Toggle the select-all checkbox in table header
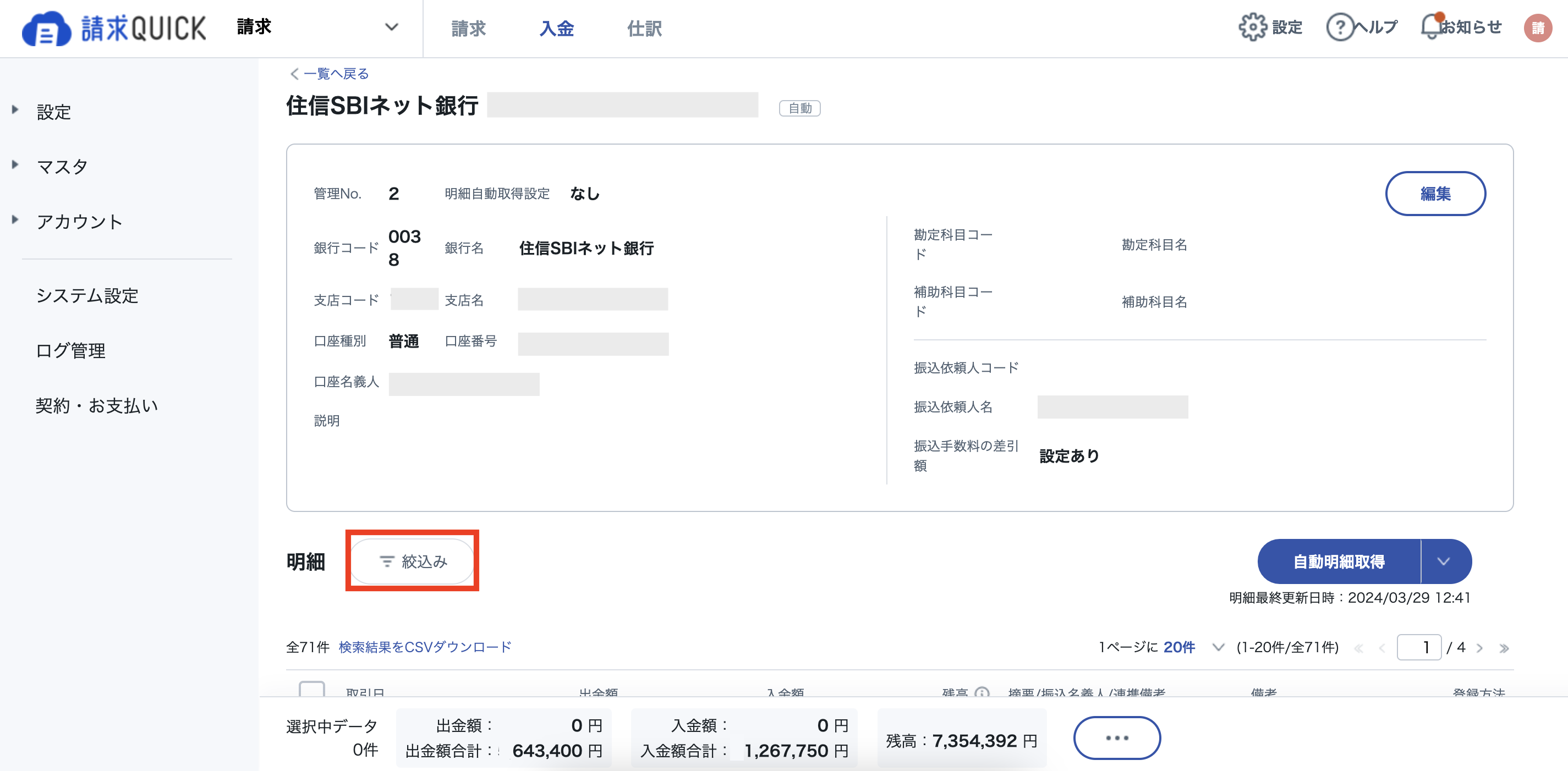 coord(311,690)
